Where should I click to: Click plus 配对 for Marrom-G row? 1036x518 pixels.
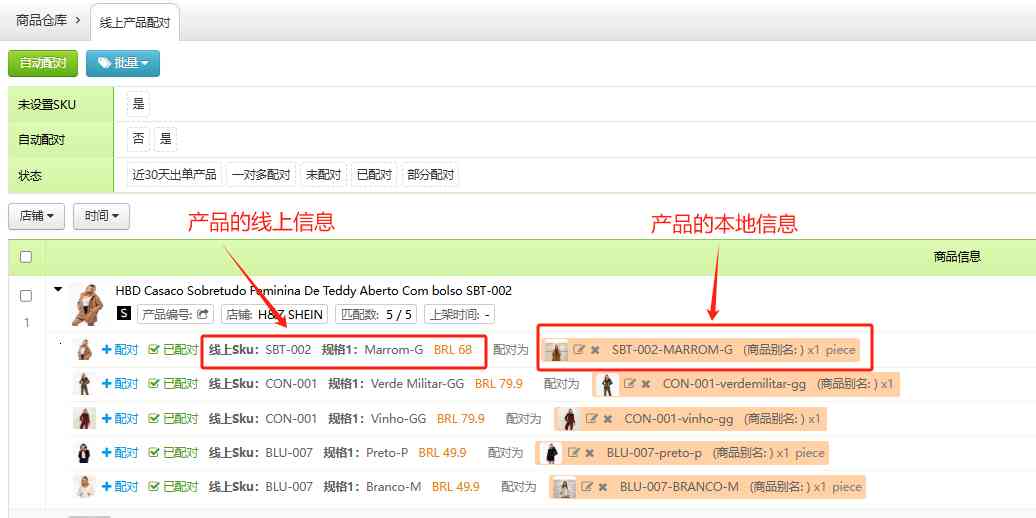coord(120,350)
